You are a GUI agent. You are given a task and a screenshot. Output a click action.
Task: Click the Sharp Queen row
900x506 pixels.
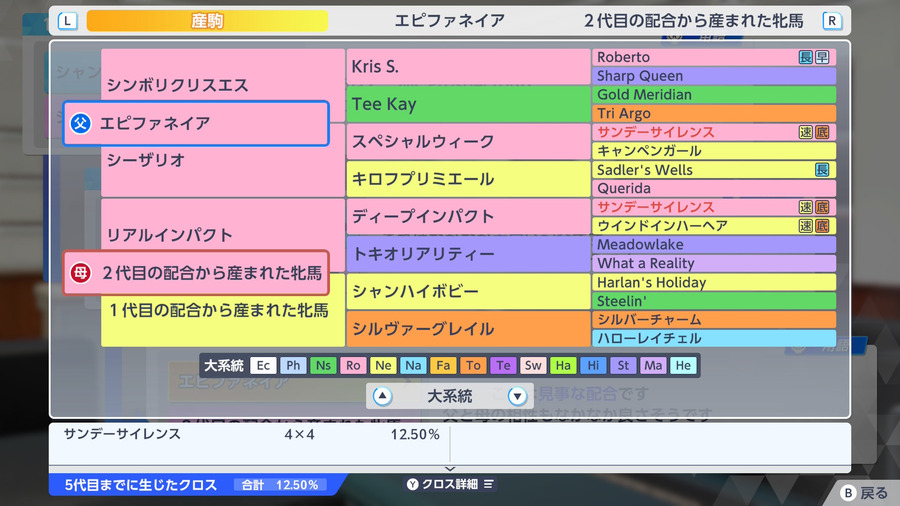pyautogui.click(x=714, y=76)
